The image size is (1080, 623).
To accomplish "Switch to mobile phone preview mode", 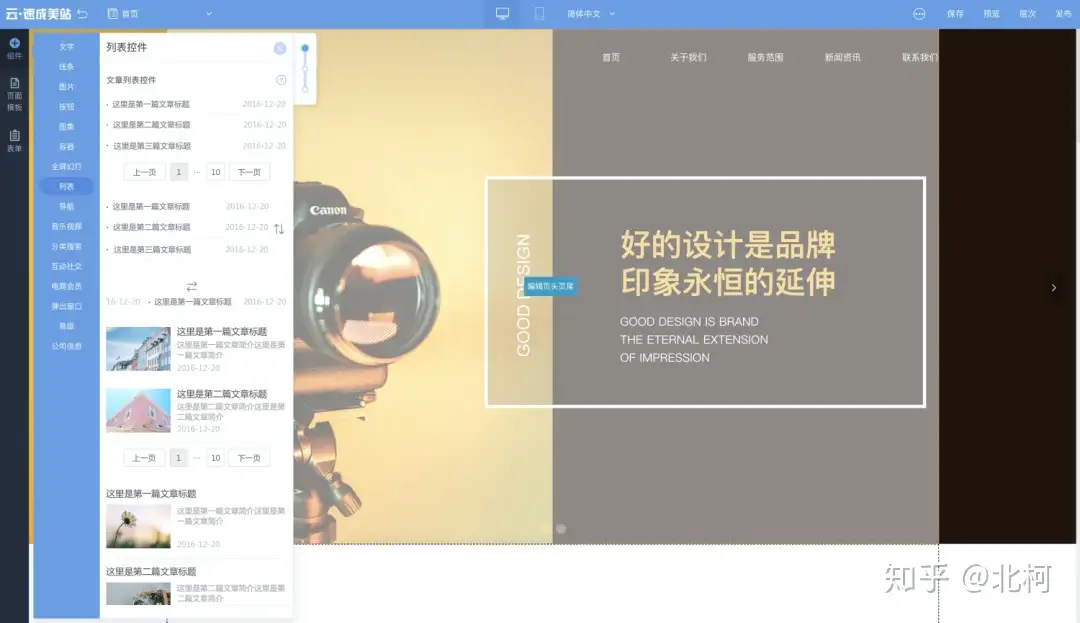I will 539,14.
